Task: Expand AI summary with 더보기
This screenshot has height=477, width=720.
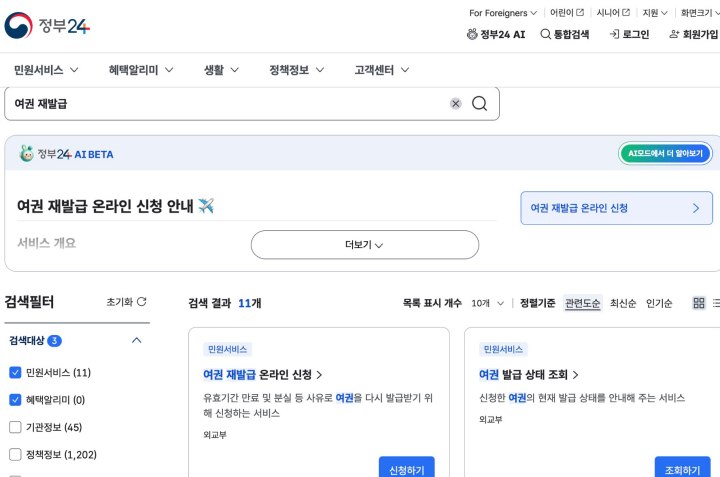Action: tap(365, 245)
